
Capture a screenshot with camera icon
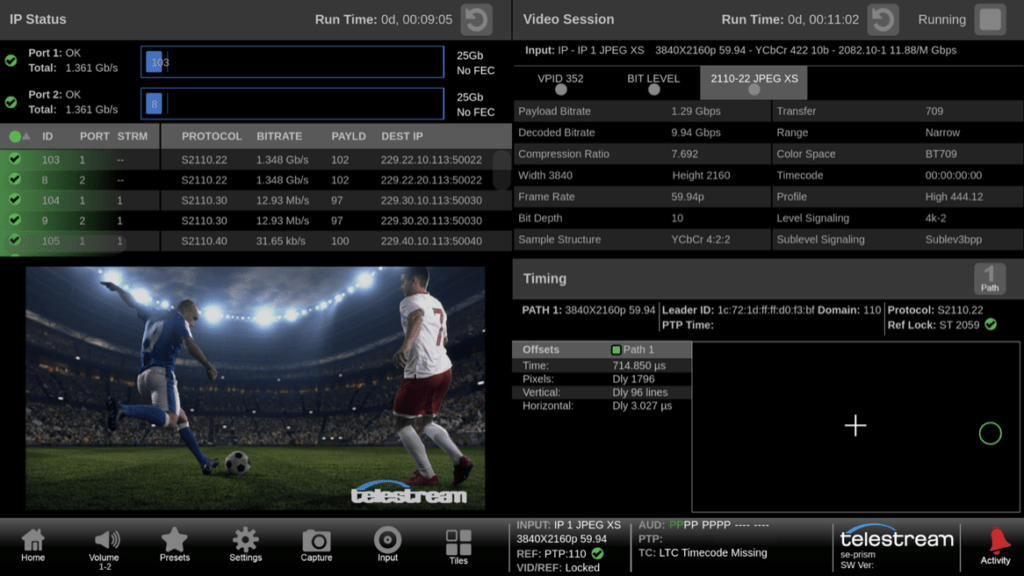click(316, 545)
